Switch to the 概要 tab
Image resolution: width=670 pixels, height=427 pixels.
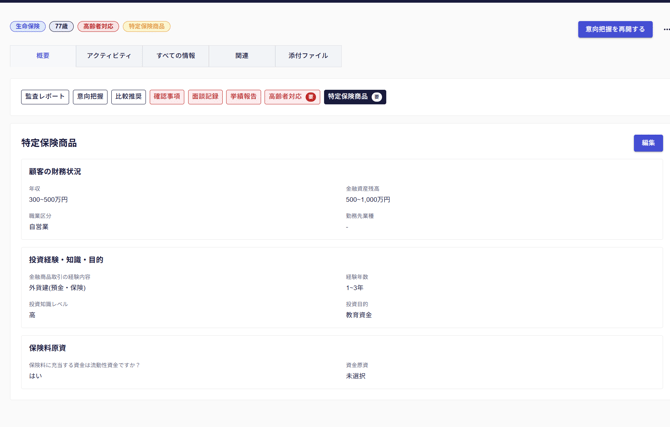coord(43,56)
